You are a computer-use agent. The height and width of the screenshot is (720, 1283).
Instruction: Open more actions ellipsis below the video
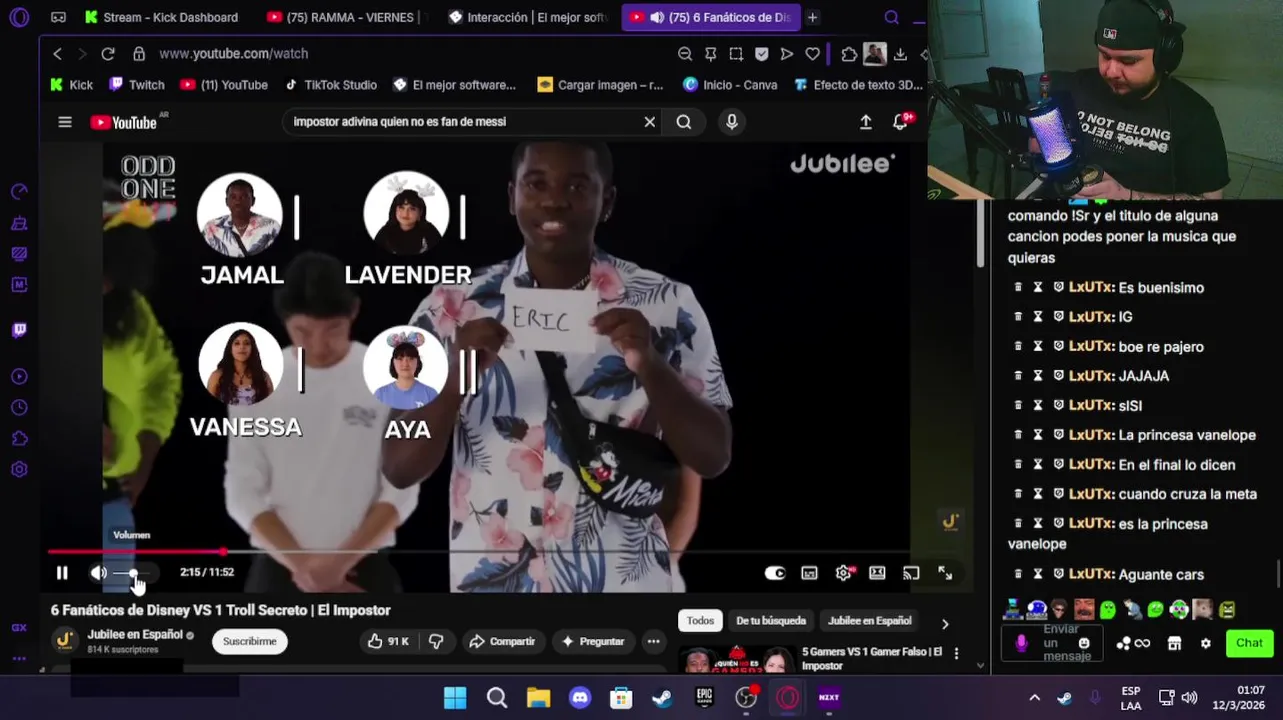pos(653,641)
